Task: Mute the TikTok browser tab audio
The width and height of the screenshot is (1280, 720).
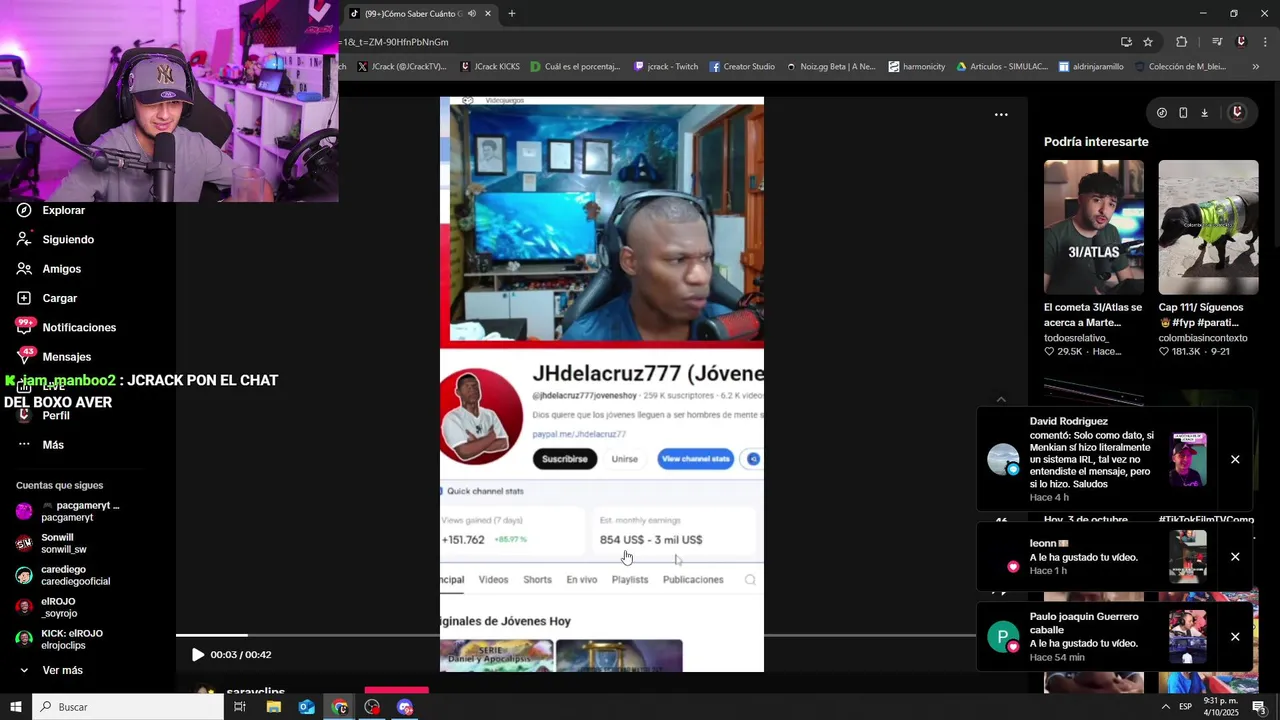Action: [472, 14]
